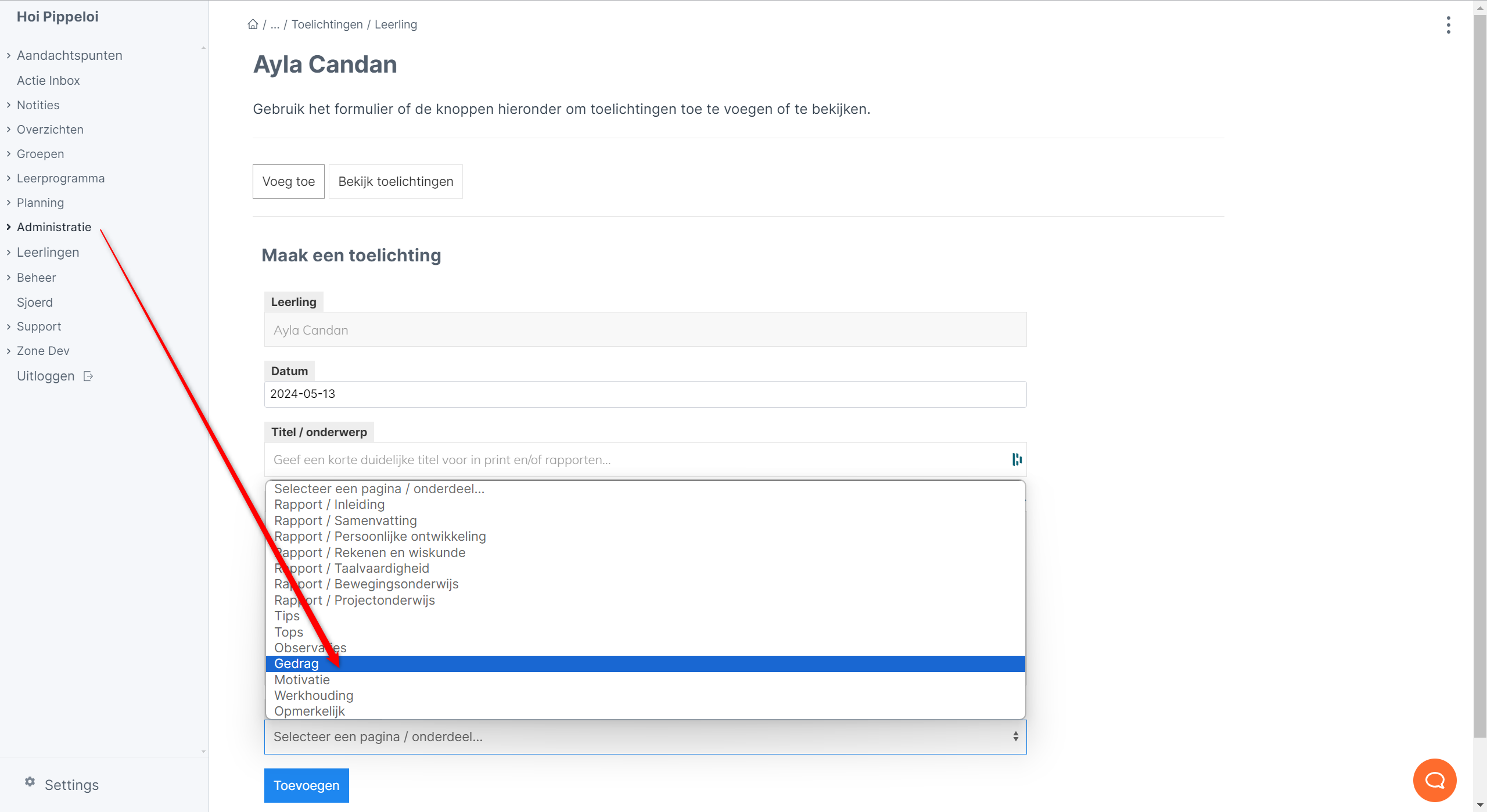Focus the Titel / onderwerp input field
The width and height of the screenshot is (1487, 812).
click(636, 460)
